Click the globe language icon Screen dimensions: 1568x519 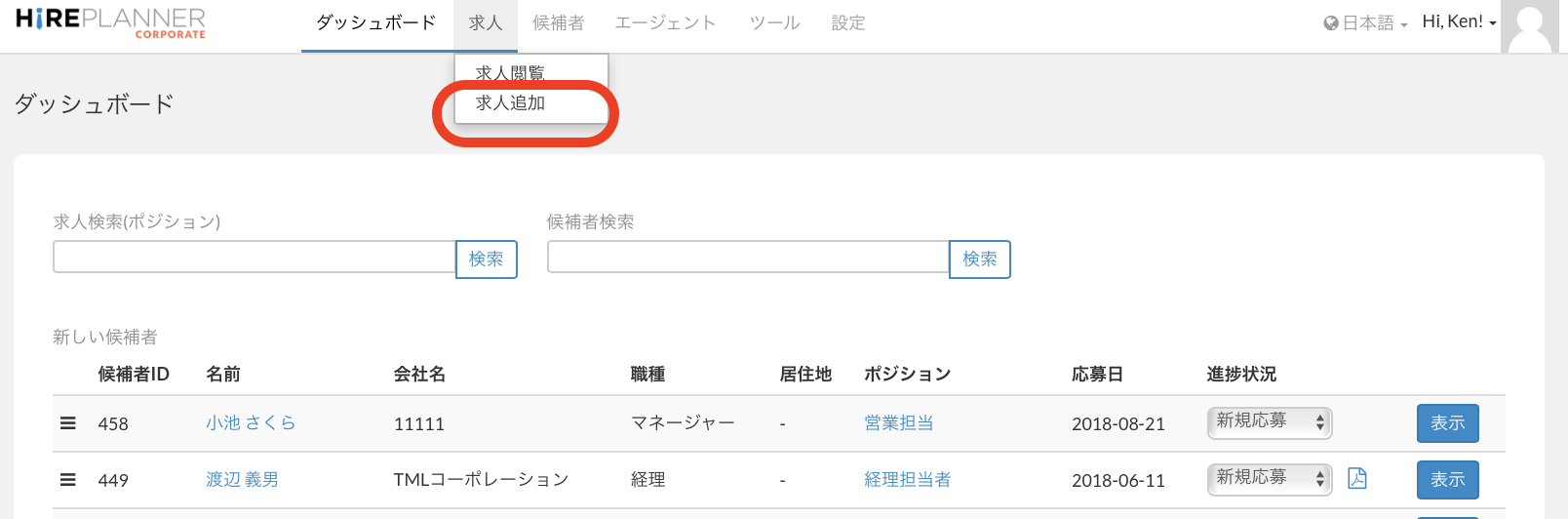tap(1330, 23)
